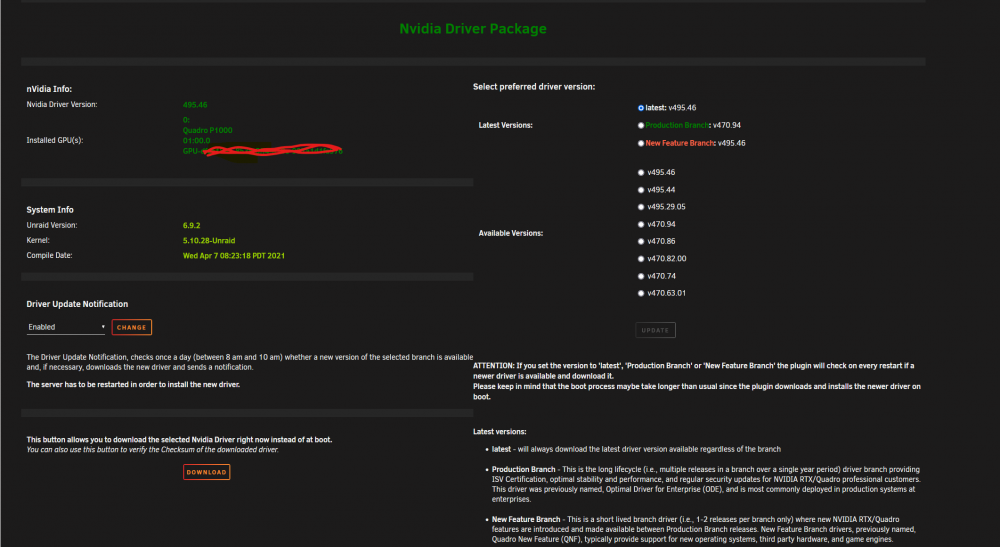1000x547 pixels.
Task: Click the 'System Info' heading
Action: point(50,210)
